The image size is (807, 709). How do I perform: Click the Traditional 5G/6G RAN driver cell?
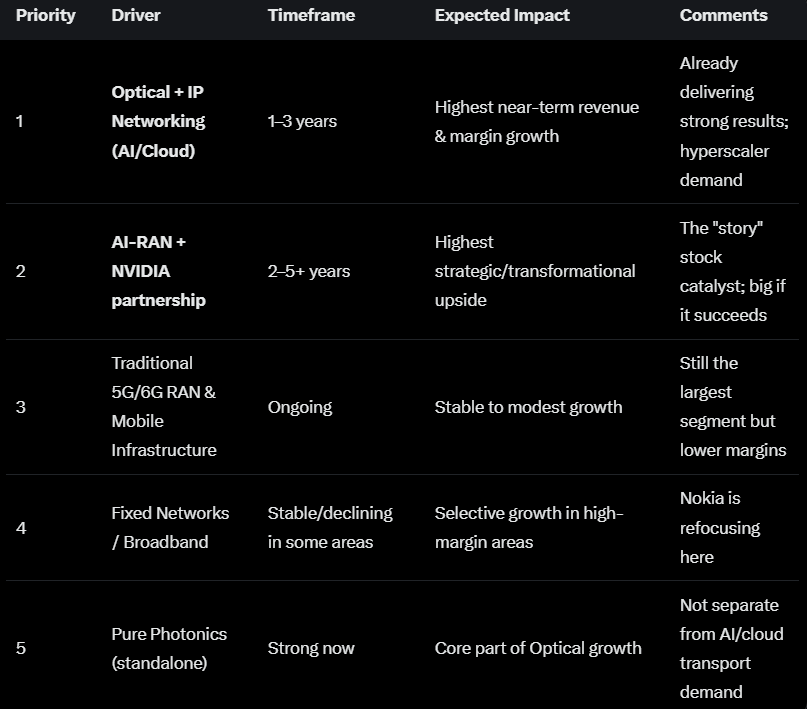coord(164,406)
